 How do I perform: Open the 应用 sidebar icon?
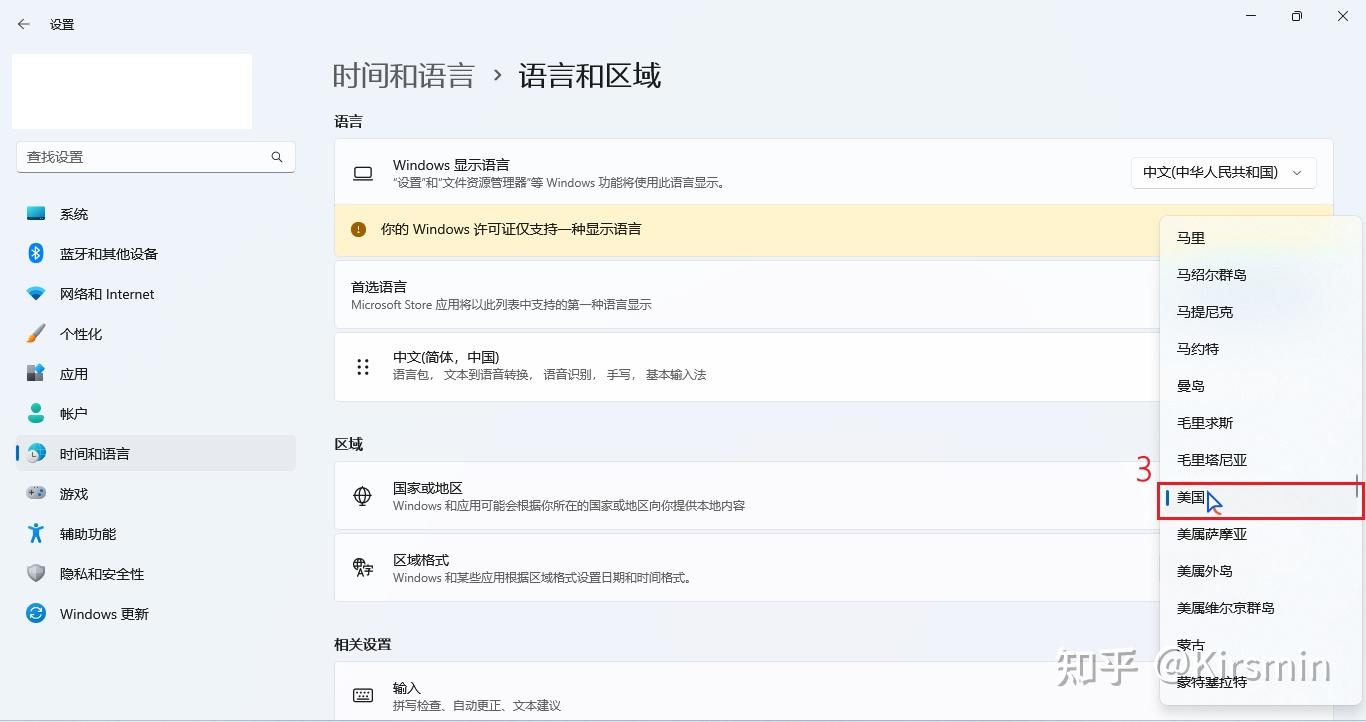point(36,373)
